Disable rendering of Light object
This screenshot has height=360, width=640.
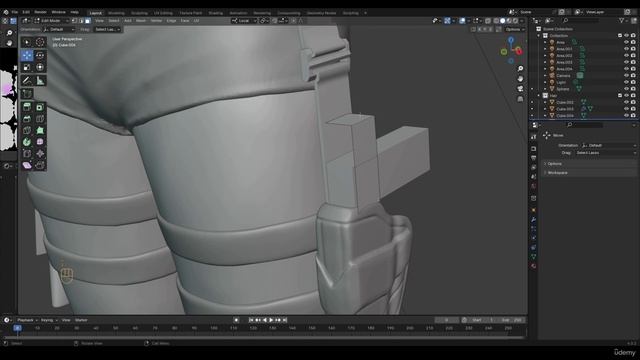633,82
